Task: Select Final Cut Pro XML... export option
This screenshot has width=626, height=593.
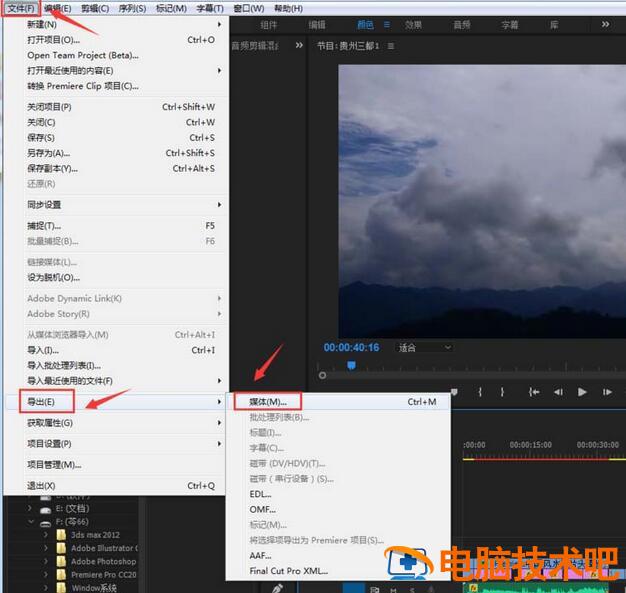Action: pos(338,571)
